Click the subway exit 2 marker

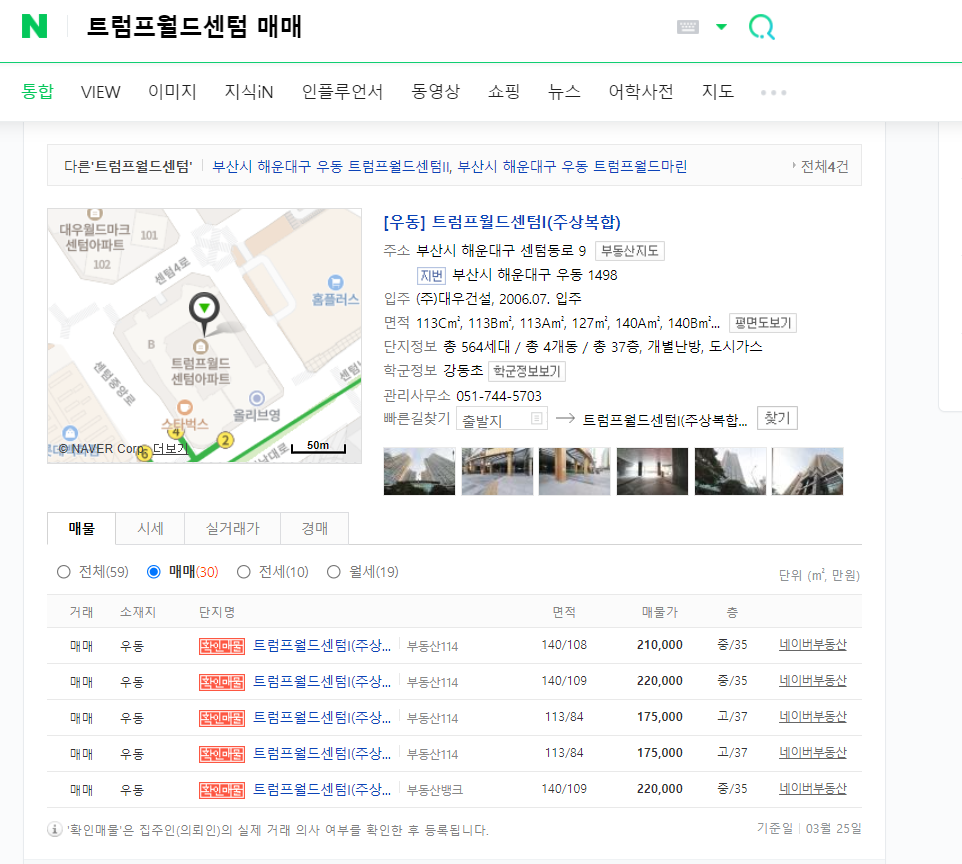pyautogui.click(x=226, y=440)
